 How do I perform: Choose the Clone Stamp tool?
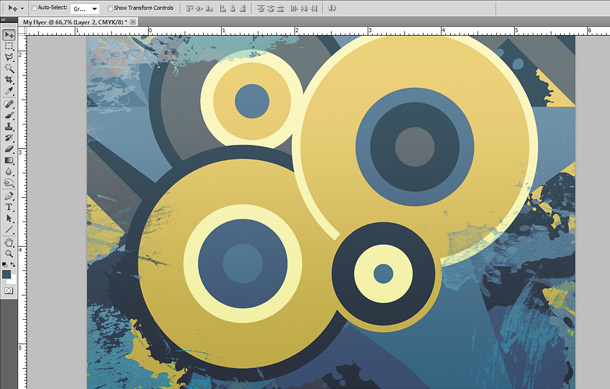[9, 127]
